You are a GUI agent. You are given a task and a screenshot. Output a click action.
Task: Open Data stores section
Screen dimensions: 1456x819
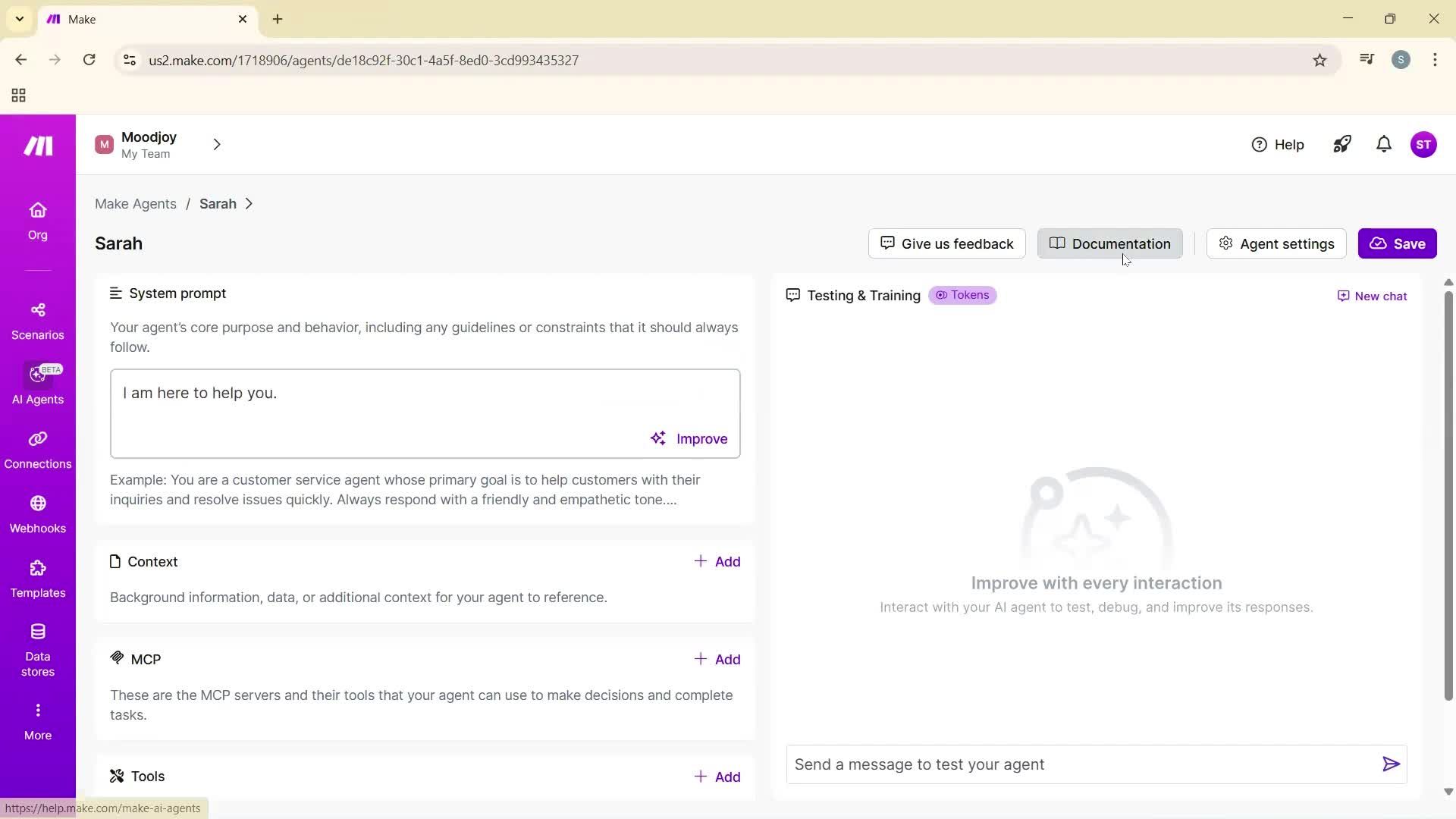tap(37, 649)
